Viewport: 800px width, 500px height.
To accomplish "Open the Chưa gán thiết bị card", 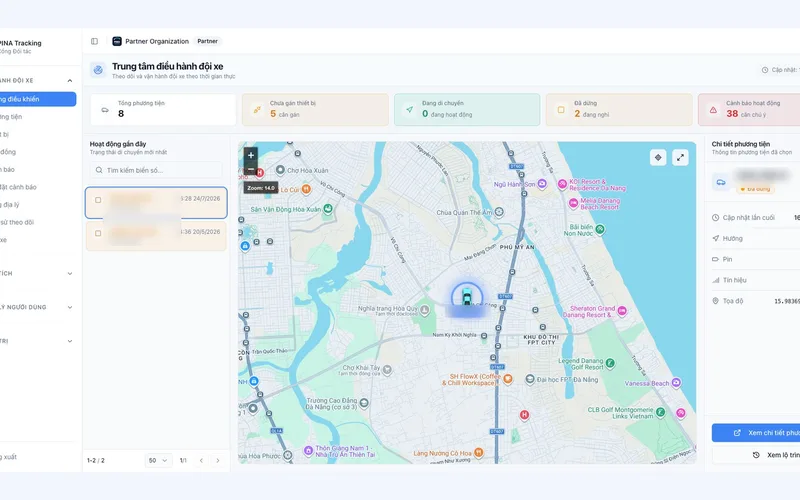I will click(315, 110).
